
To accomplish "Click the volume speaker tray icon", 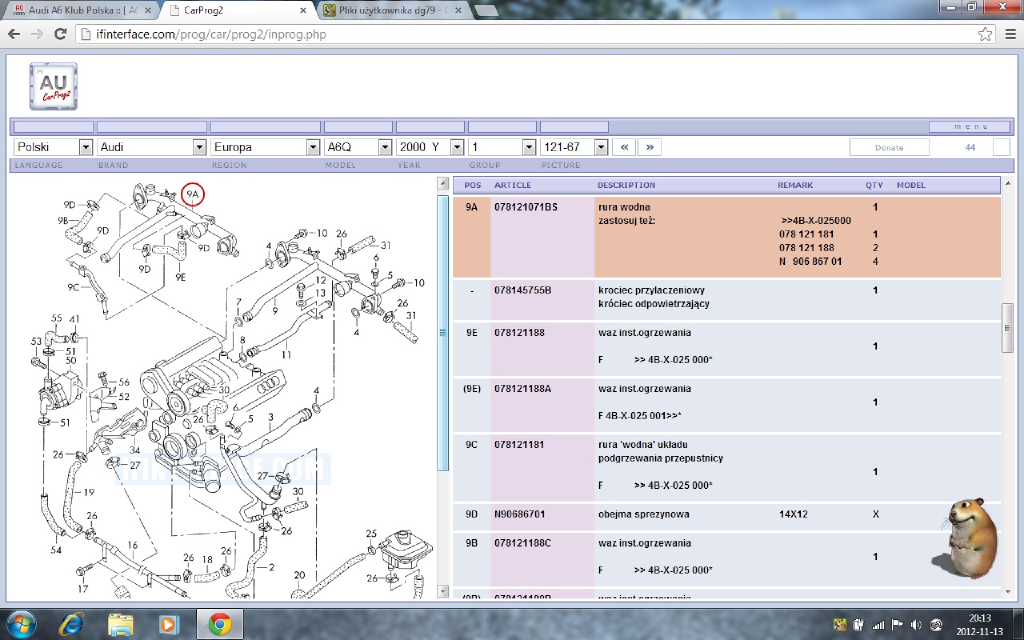I will [916, 625].
